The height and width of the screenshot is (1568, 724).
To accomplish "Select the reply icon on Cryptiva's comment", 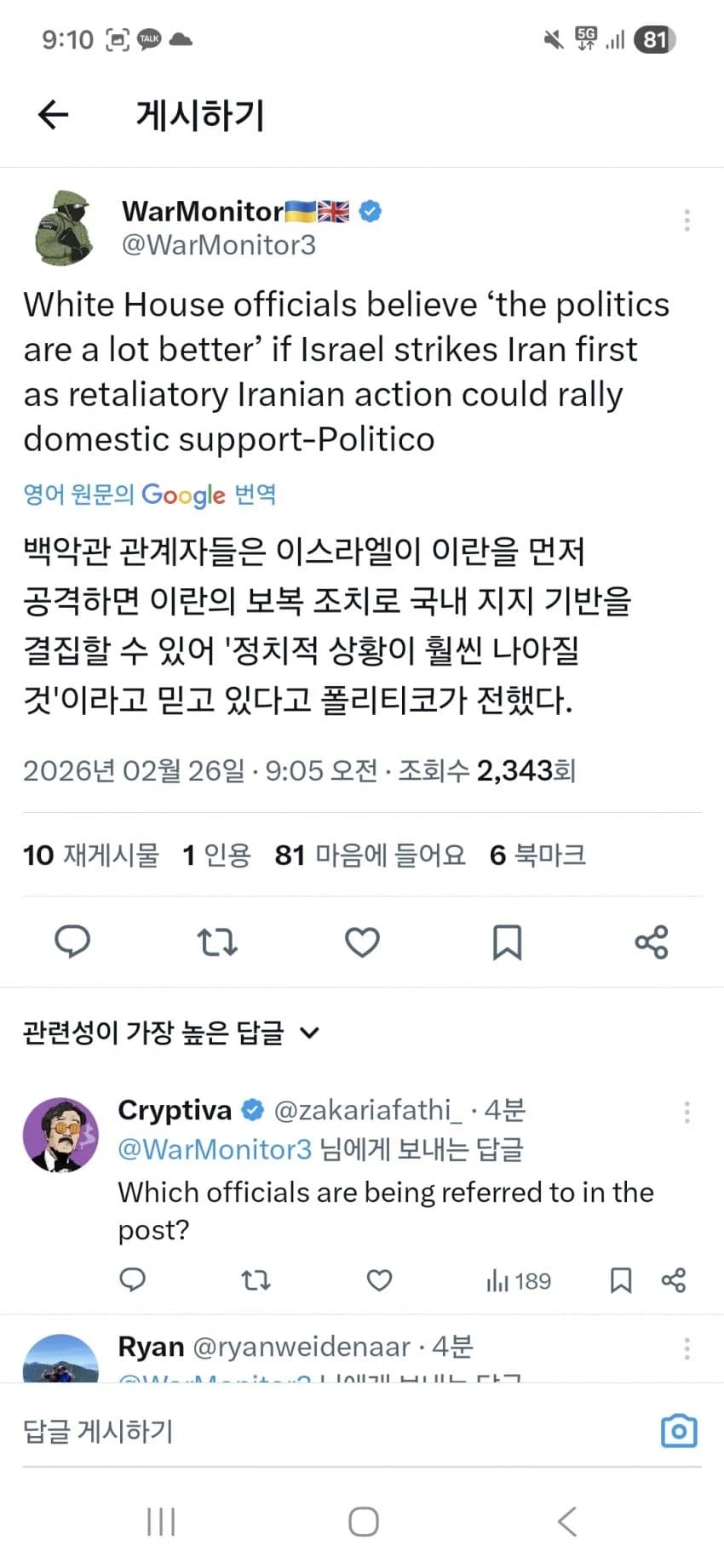I will click(x=133, y=1279).
